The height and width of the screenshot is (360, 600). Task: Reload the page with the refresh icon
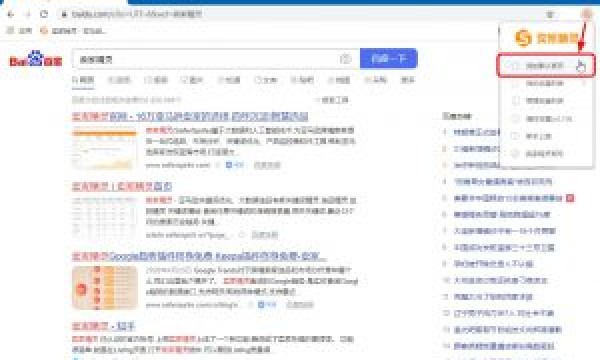tap(44, 15)
